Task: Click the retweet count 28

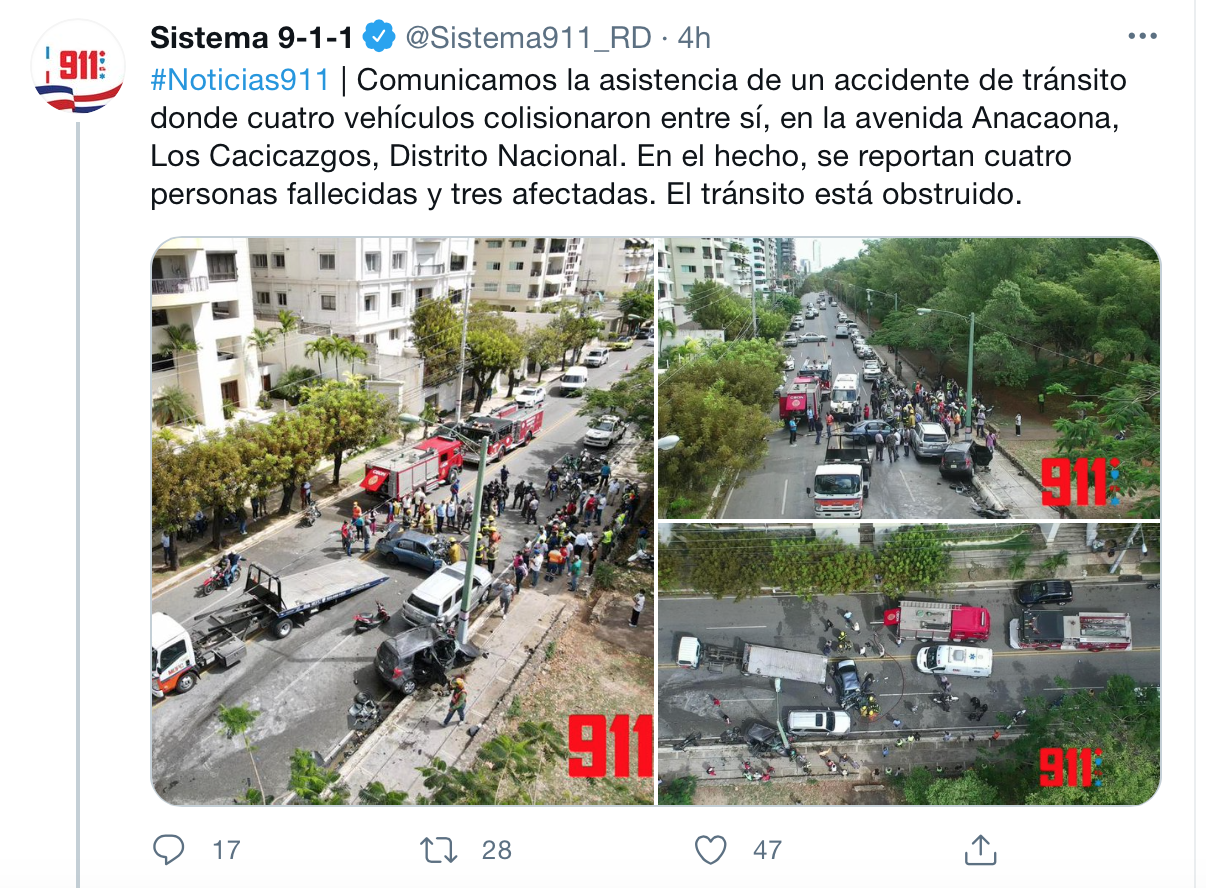Action: pos(497,850)
